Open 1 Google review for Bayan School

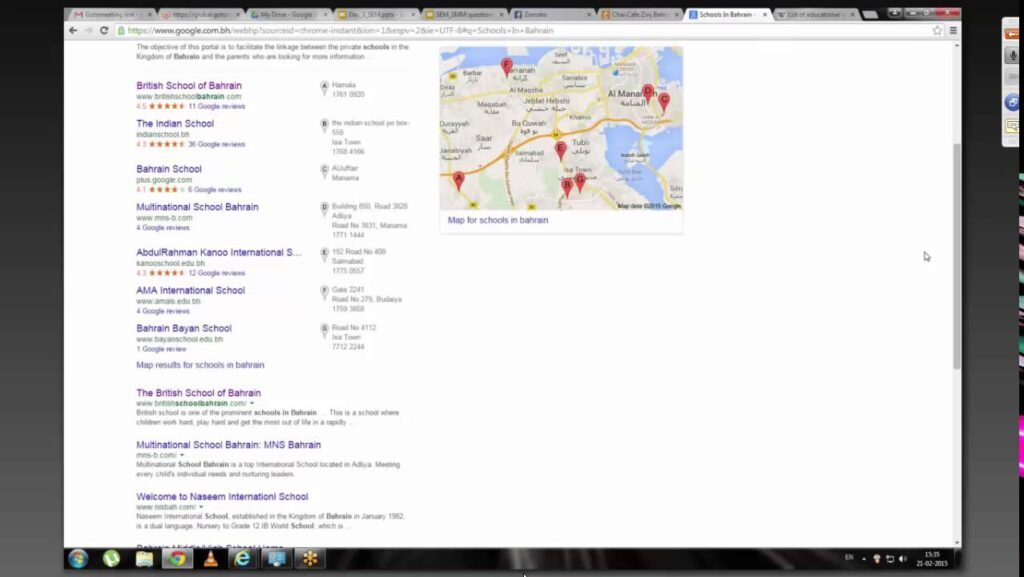[161, 349]
